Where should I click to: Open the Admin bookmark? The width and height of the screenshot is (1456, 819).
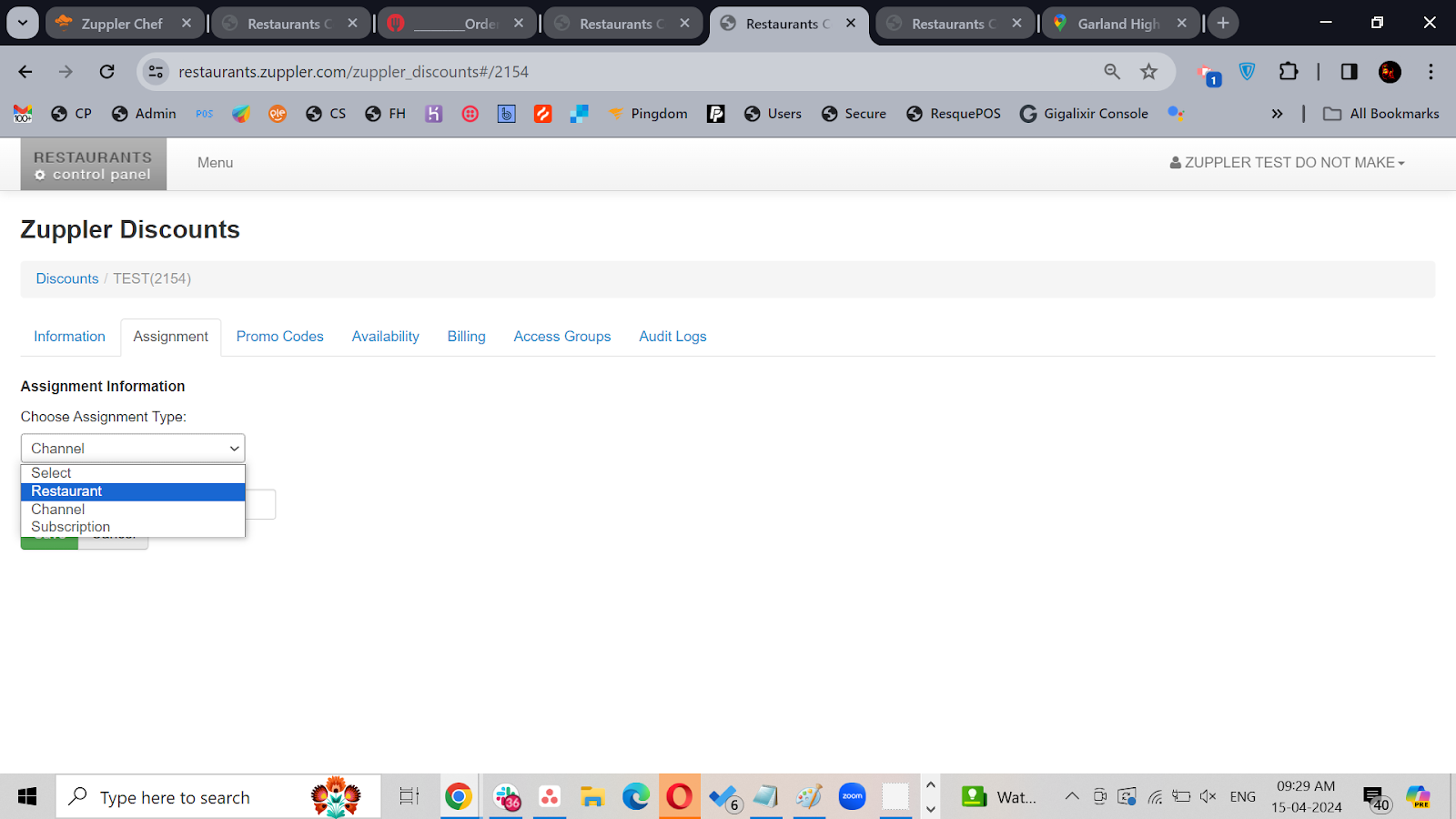coord(144,114)
